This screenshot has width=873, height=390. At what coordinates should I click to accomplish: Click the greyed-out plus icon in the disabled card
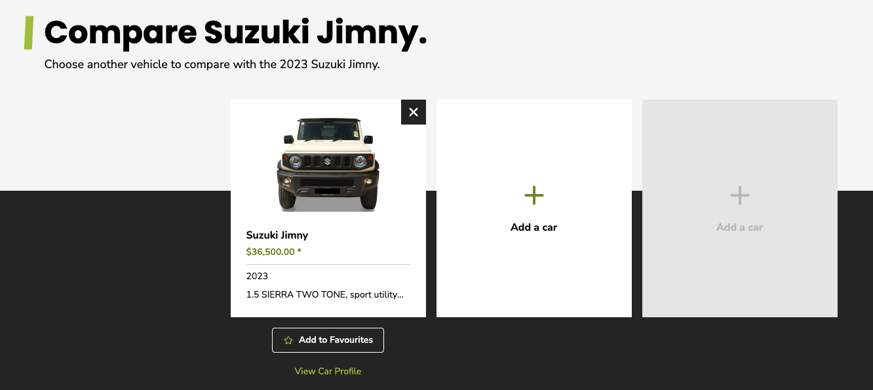click(x=739, y=196)
